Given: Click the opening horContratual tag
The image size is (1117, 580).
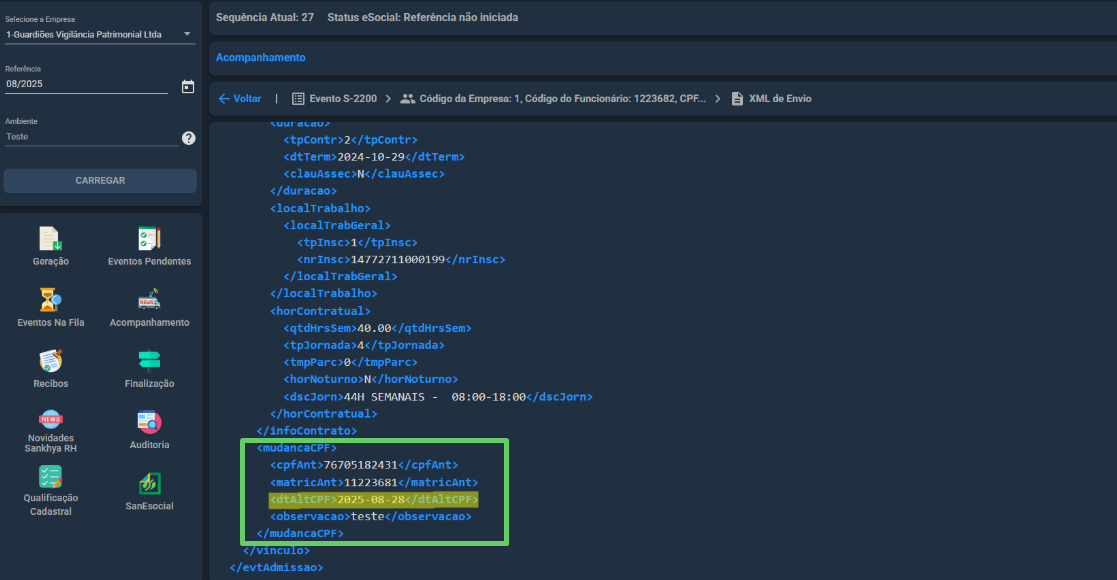Looking at the screenshot, I should [320, 311].
